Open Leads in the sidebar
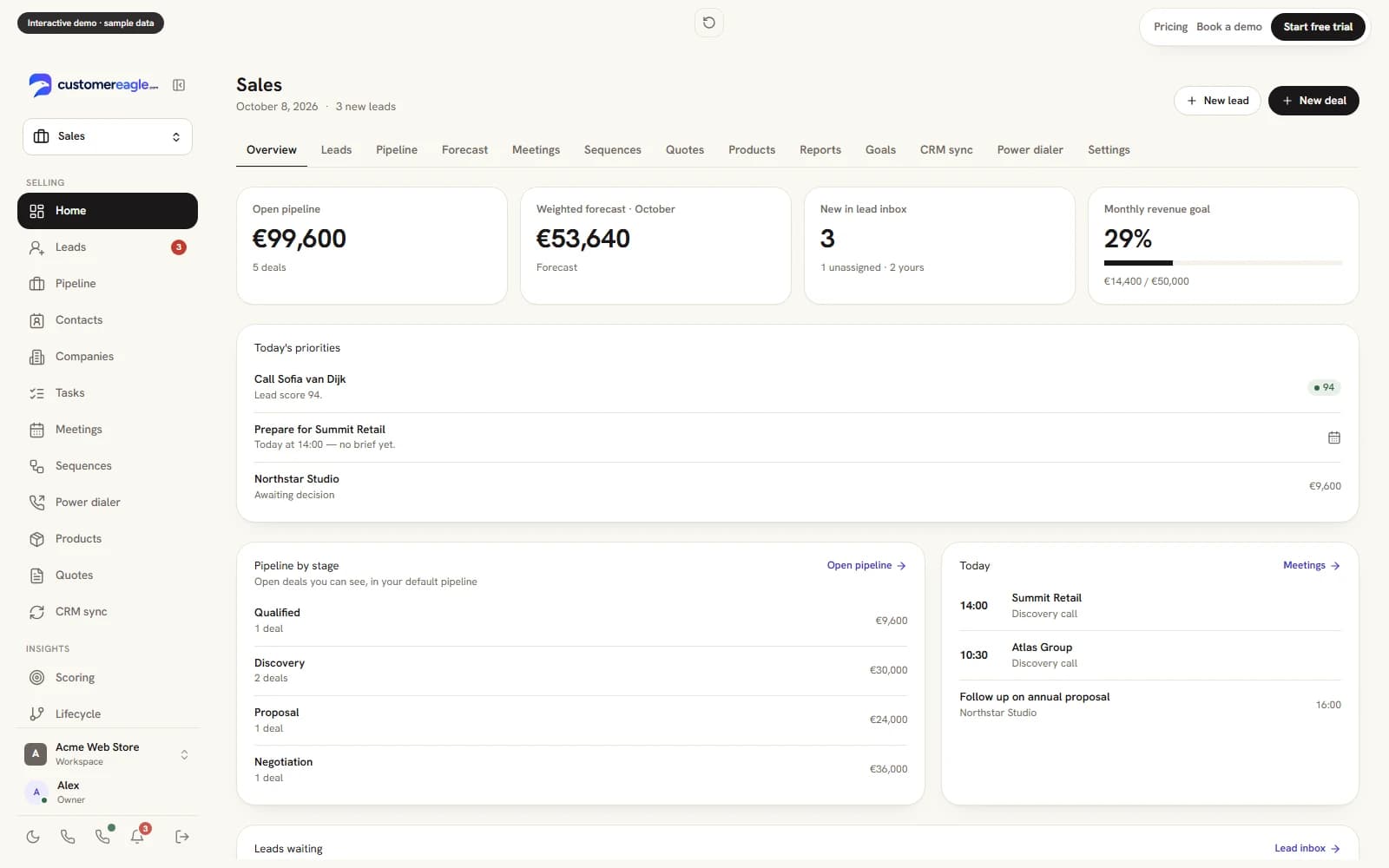The width and height of the screenshot is (1389, 868). pos(108,247)
